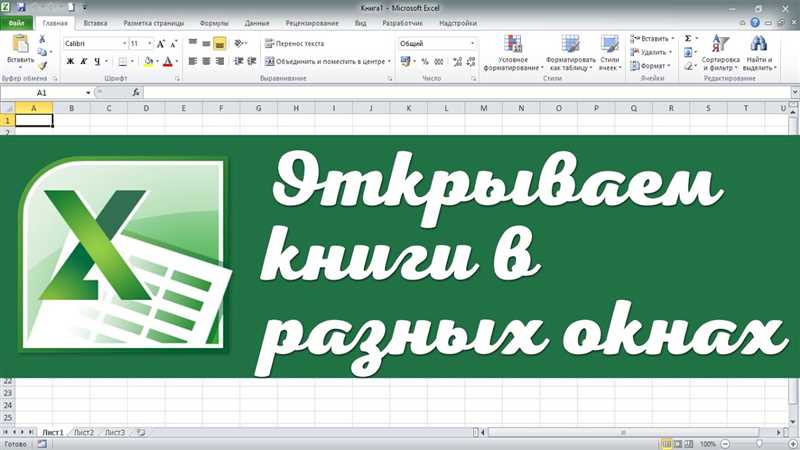800x450 pixels.
Task: Open the Number group dialog launcher
Action: [x=473, y=79]
